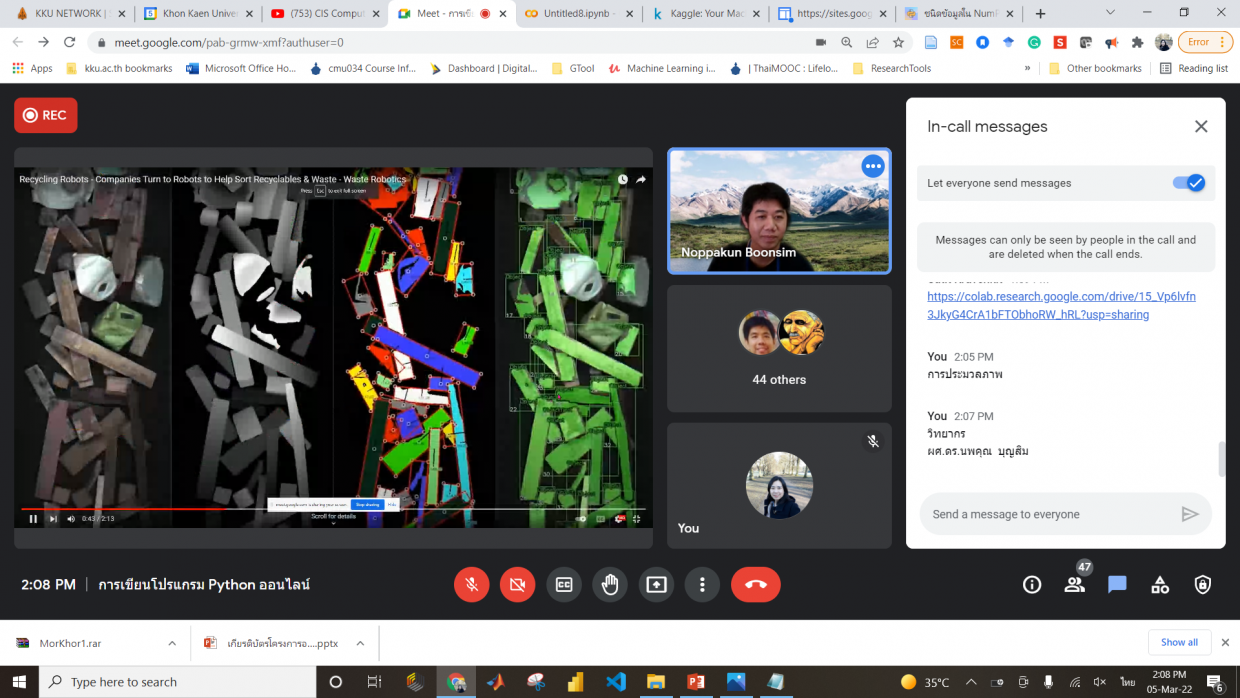1240x698 pixels.
Task: Toggle the camera off button
Action: pos(517,585)
